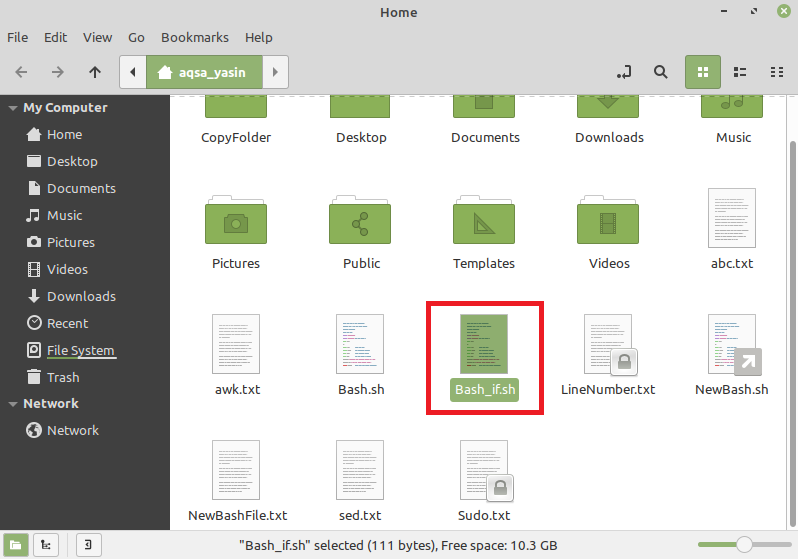This screenshot has height=559, width=798.
Task: Close the Home window
Action: (784, 11)
